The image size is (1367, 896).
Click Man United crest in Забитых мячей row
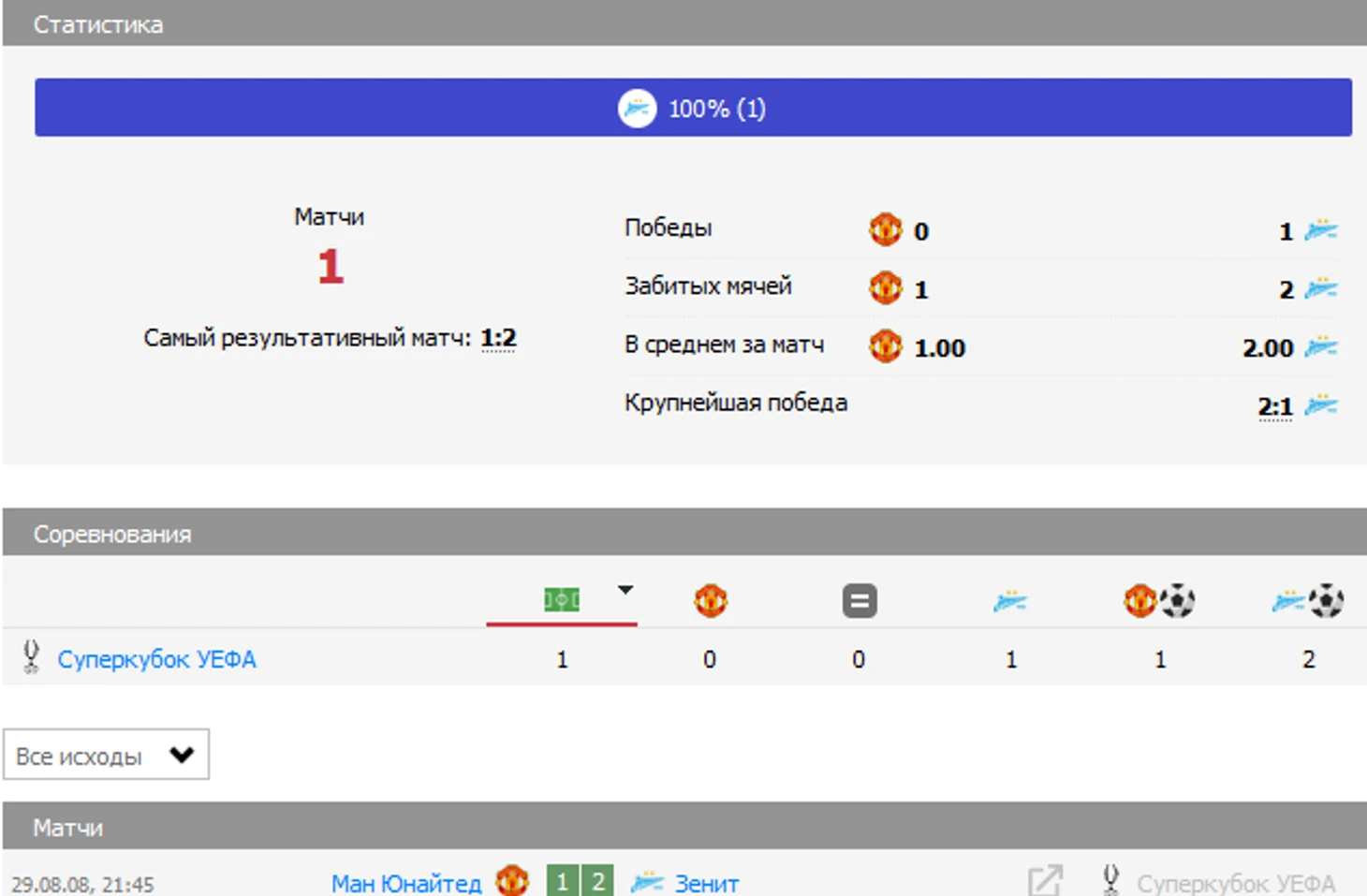pos(885,287)
